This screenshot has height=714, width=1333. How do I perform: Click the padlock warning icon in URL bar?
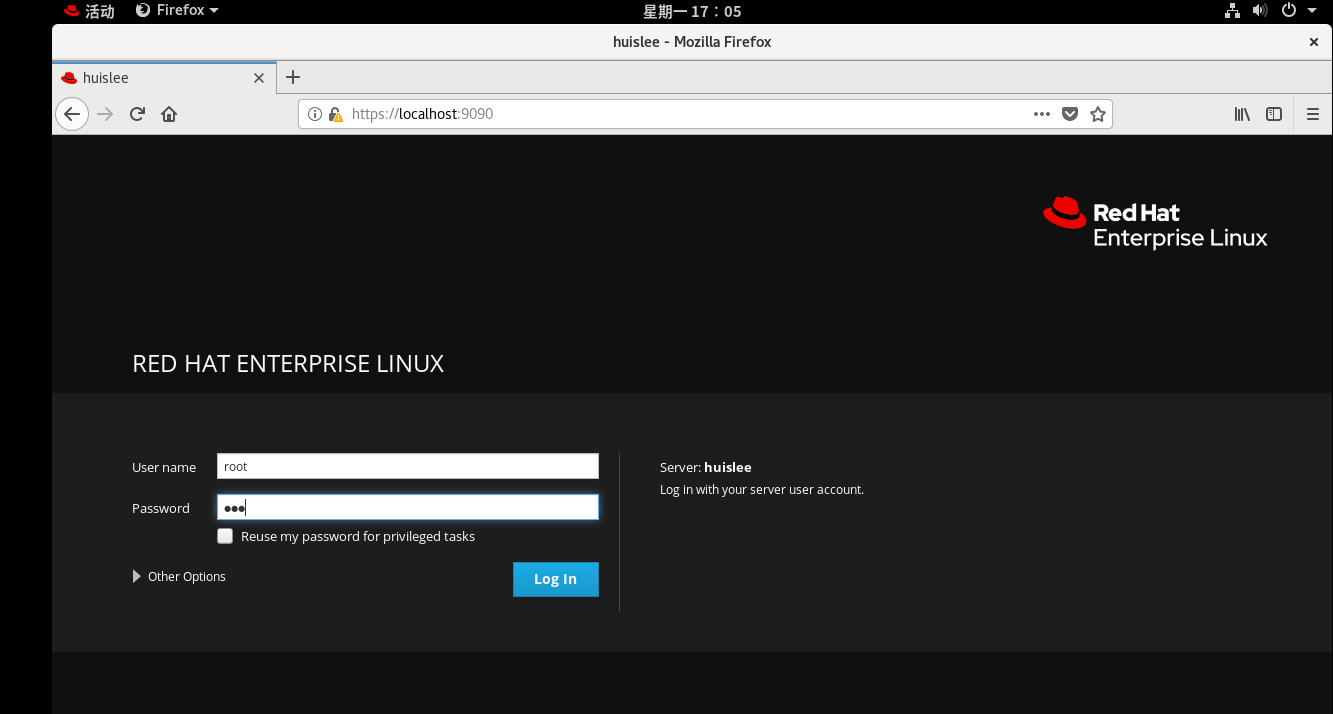point(336,114)
